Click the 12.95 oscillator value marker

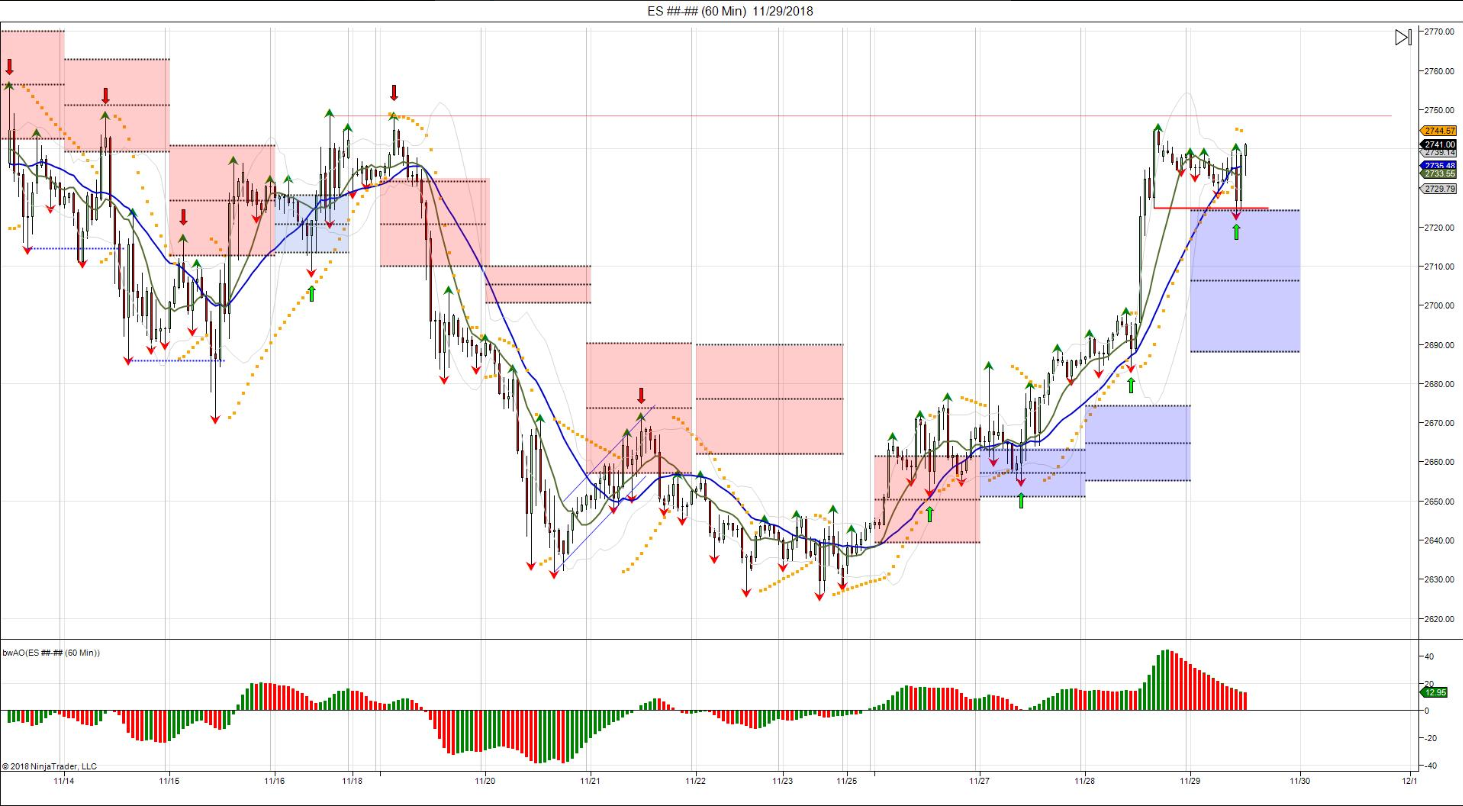pyautogui.click(x=1433, y=692)
